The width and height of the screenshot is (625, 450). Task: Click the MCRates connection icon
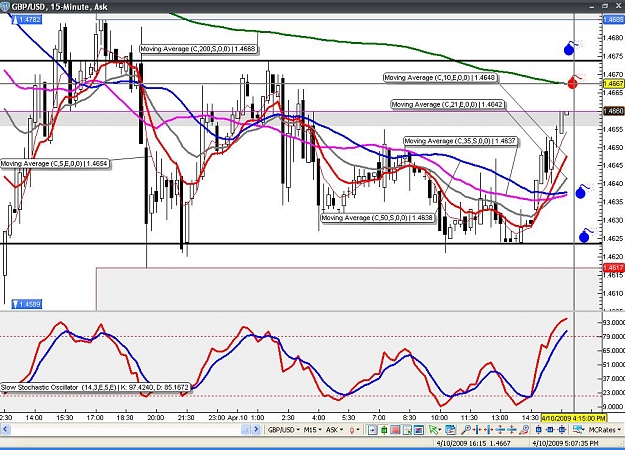click(x=578, y=430)
